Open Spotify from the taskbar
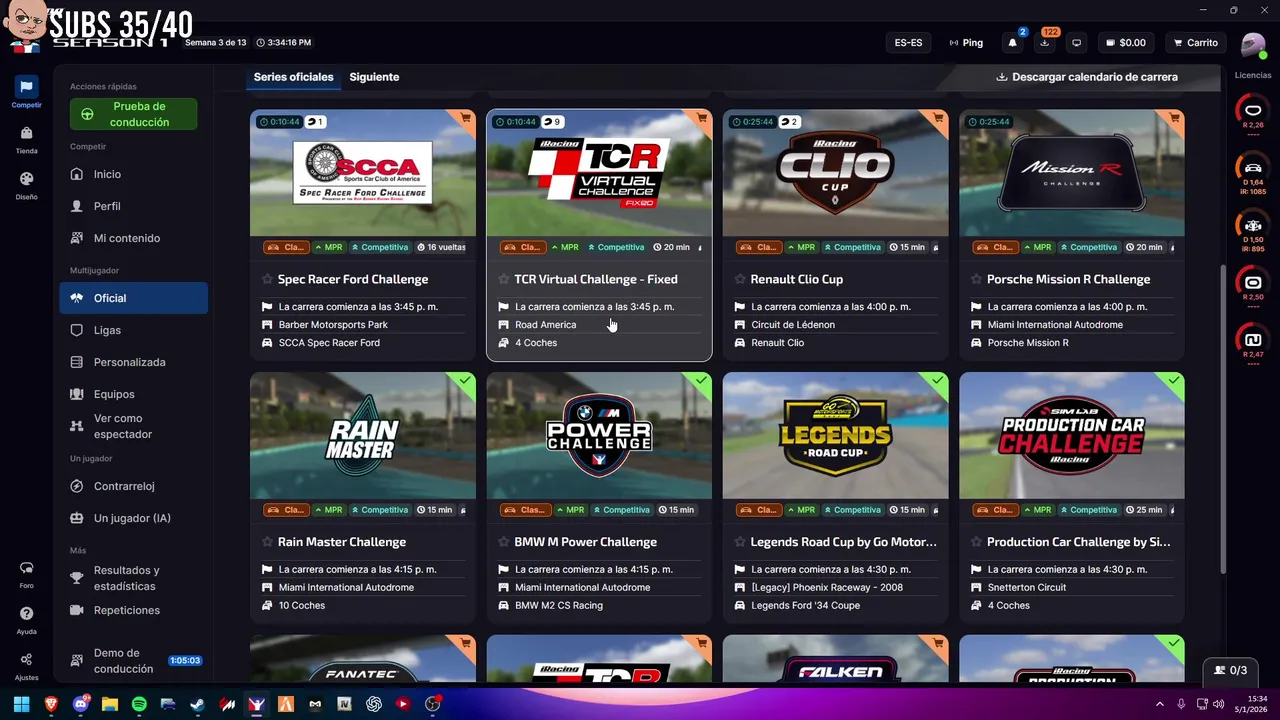This screenshot has height=720, width=1280. [139, 704]
